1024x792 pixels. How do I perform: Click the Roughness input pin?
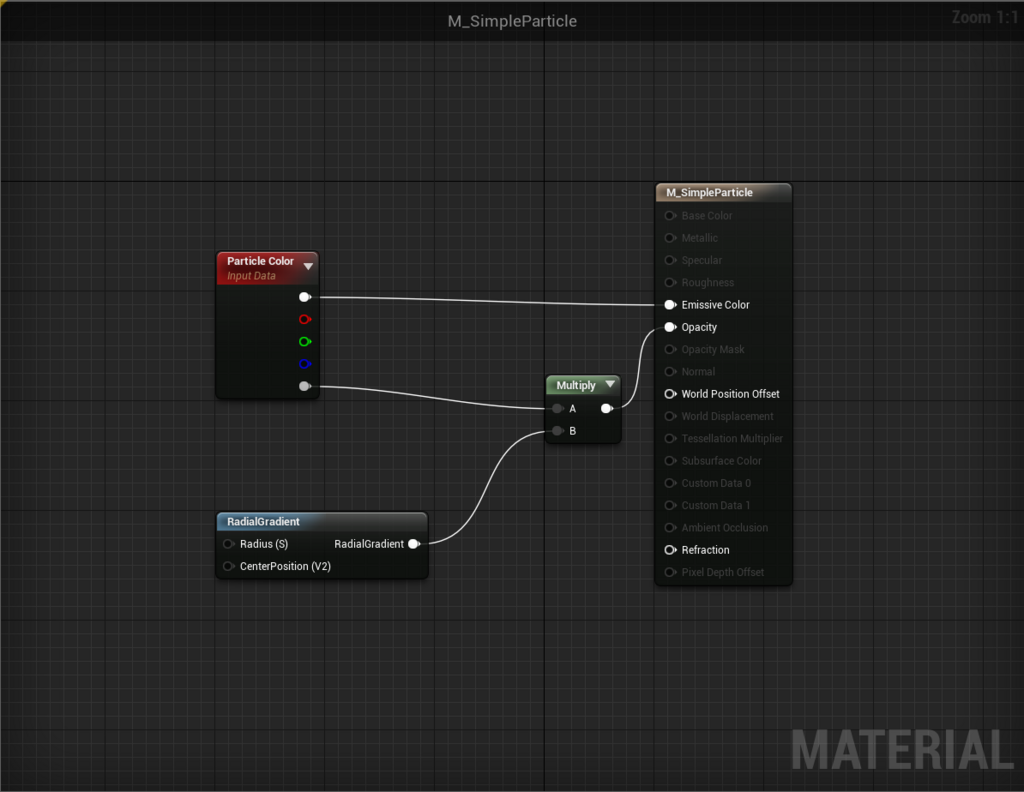[670, 282]
